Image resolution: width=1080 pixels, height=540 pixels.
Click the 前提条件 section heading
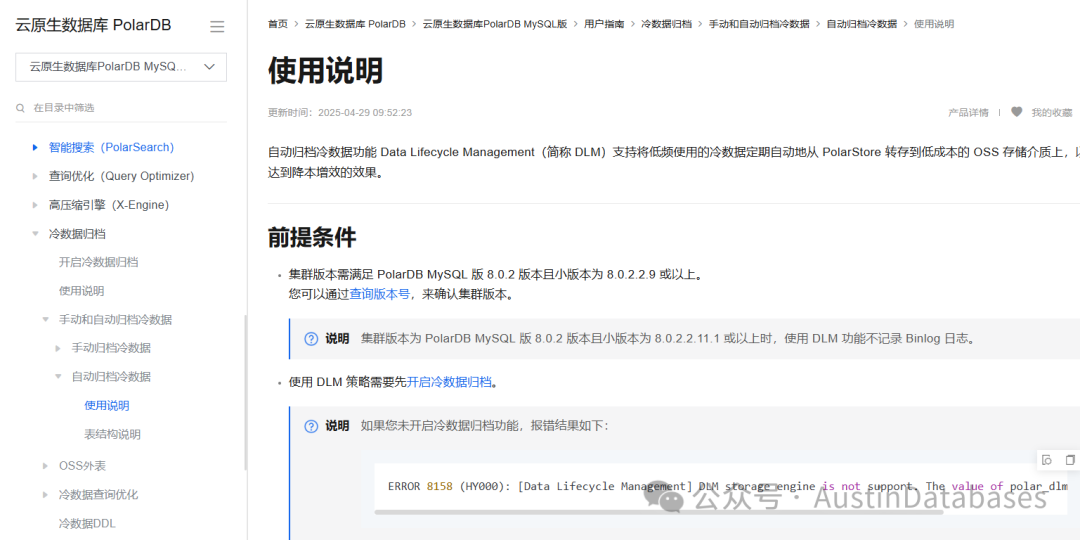coord(312,238)
